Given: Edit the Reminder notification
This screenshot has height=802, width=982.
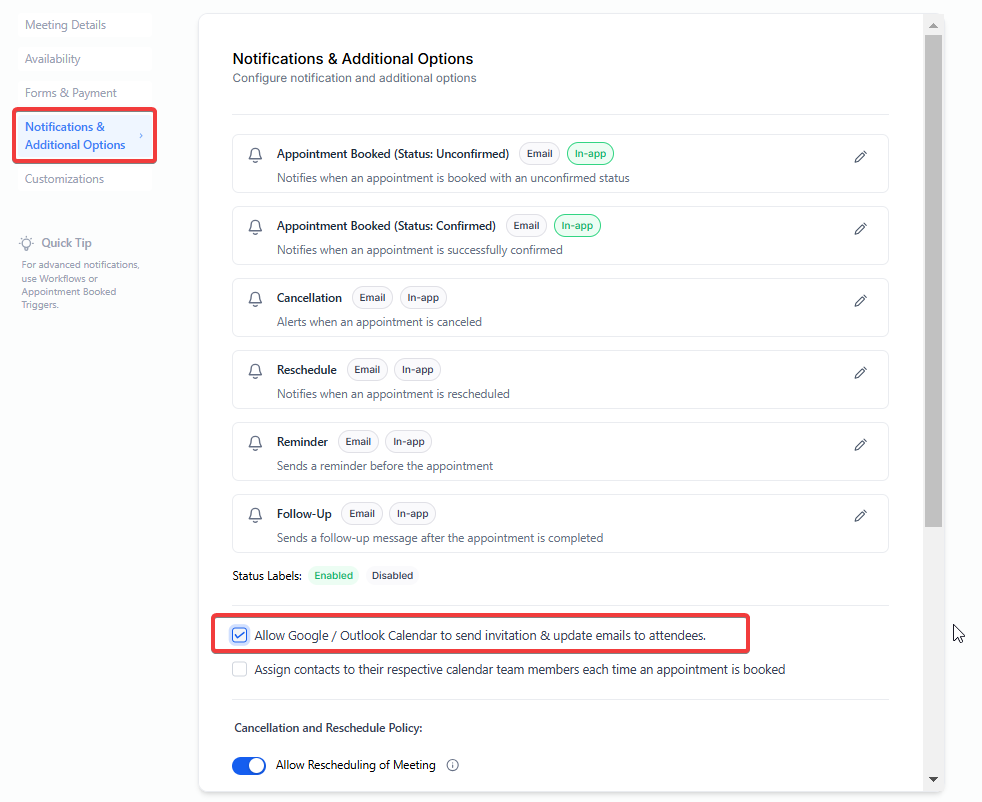Looking at the screenshot, I should coord(860,445).
